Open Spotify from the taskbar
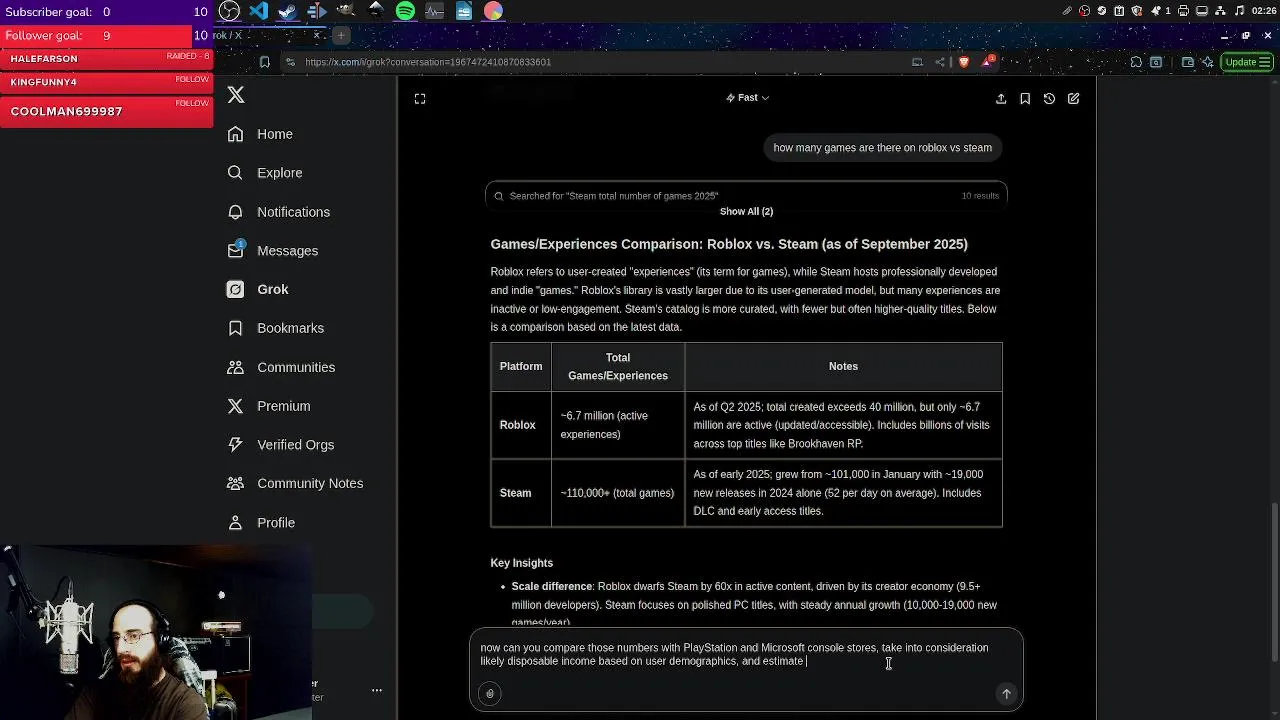Image resolution: width=1280 pixels, height=720 pixels. coord(405,11)
